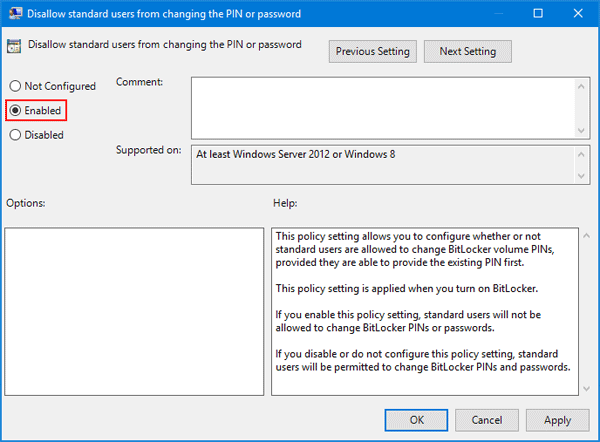Viewport: 600px width, 442px height.
Task: Click inside the empty Options panel
Action: (x=134, y=311)
